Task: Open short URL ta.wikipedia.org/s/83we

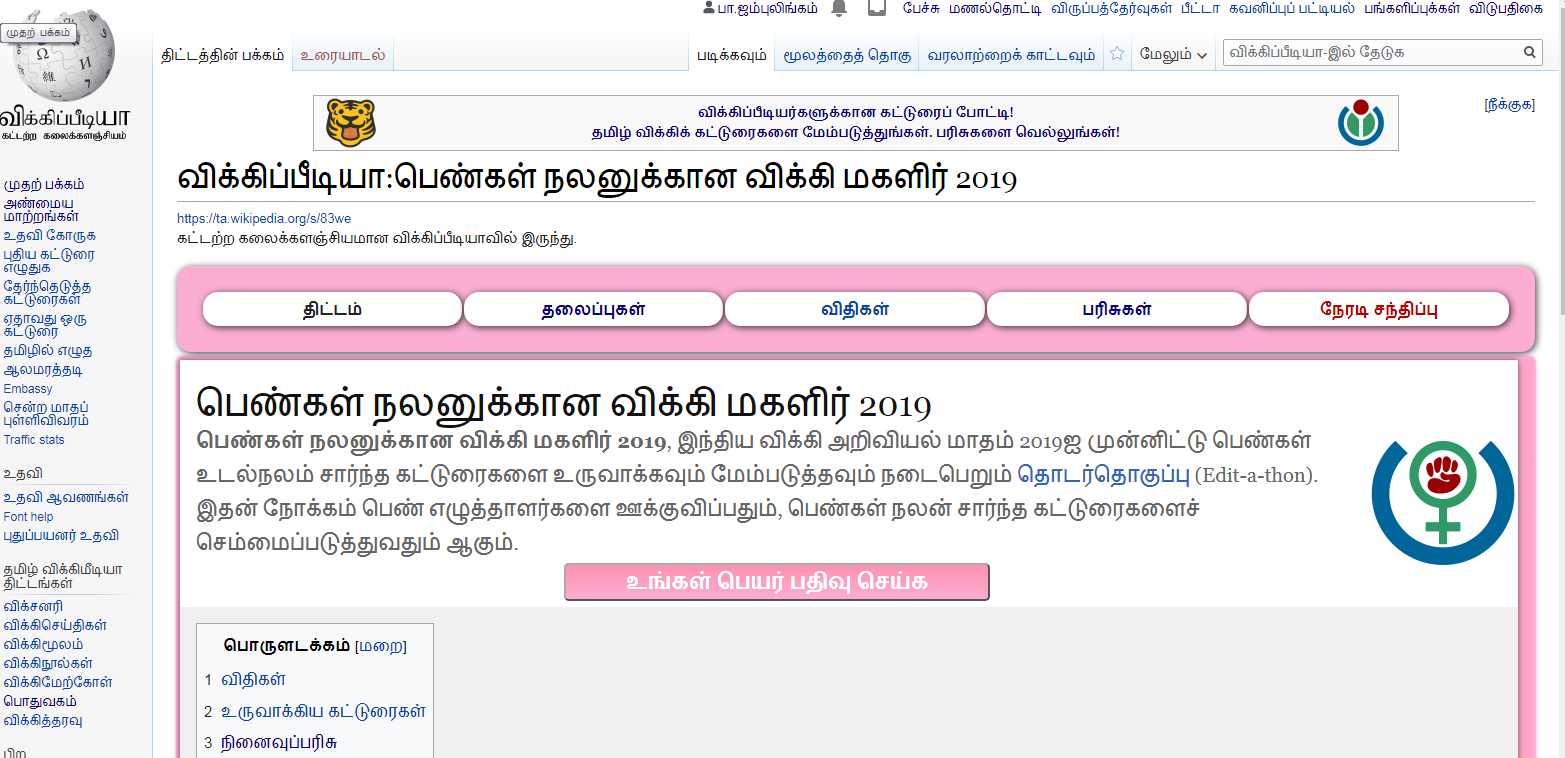Action: coord(264,218)
